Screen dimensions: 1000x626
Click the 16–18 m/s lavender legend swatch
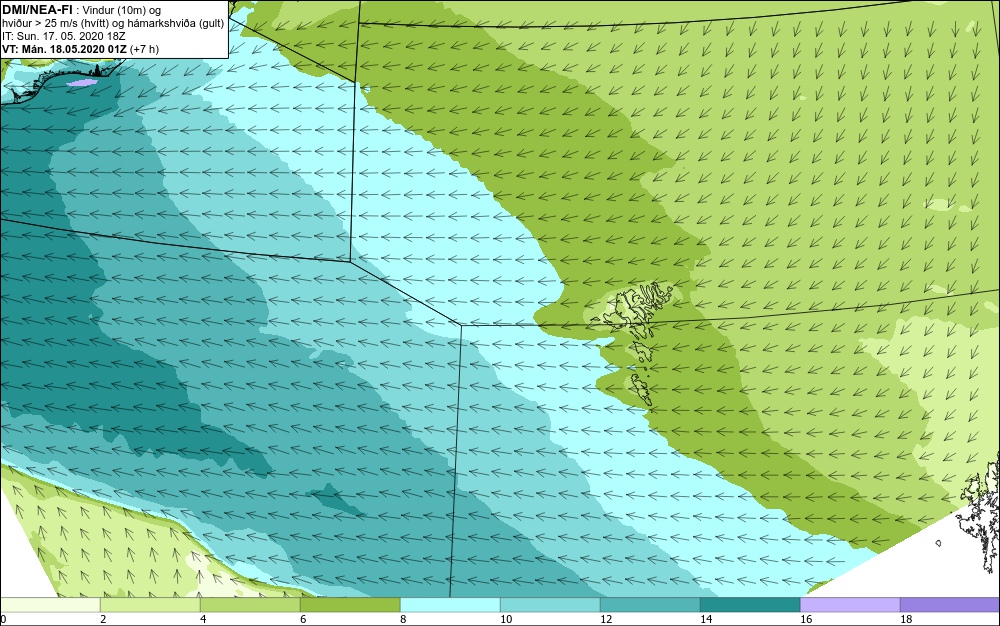tap(850, 605)
